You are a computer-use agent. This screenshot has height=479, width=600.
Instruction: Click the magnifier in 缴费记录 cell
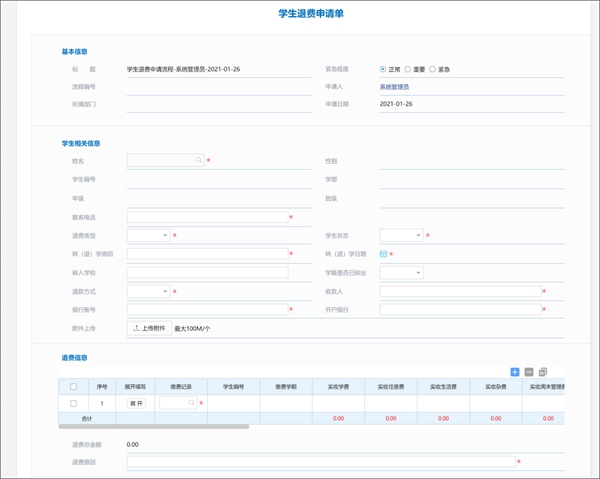coord(192,403)
